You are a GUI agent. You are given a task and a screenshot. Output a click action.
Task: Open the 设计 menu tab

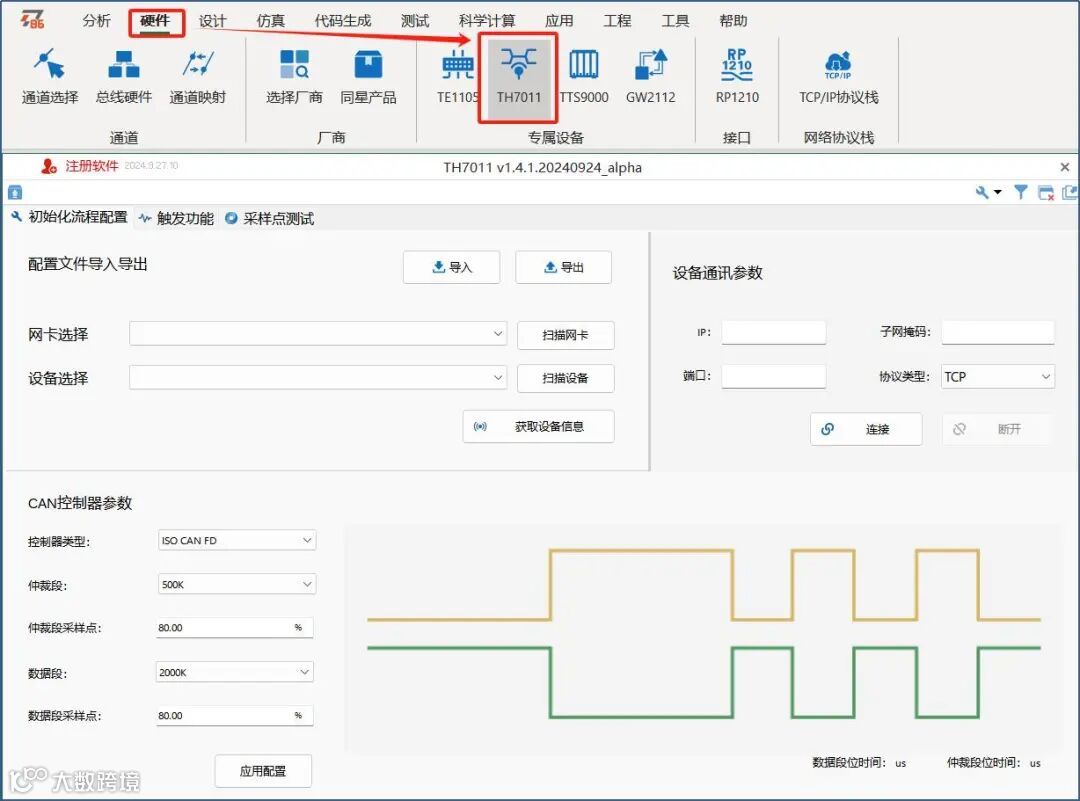(x=212, y=21)
